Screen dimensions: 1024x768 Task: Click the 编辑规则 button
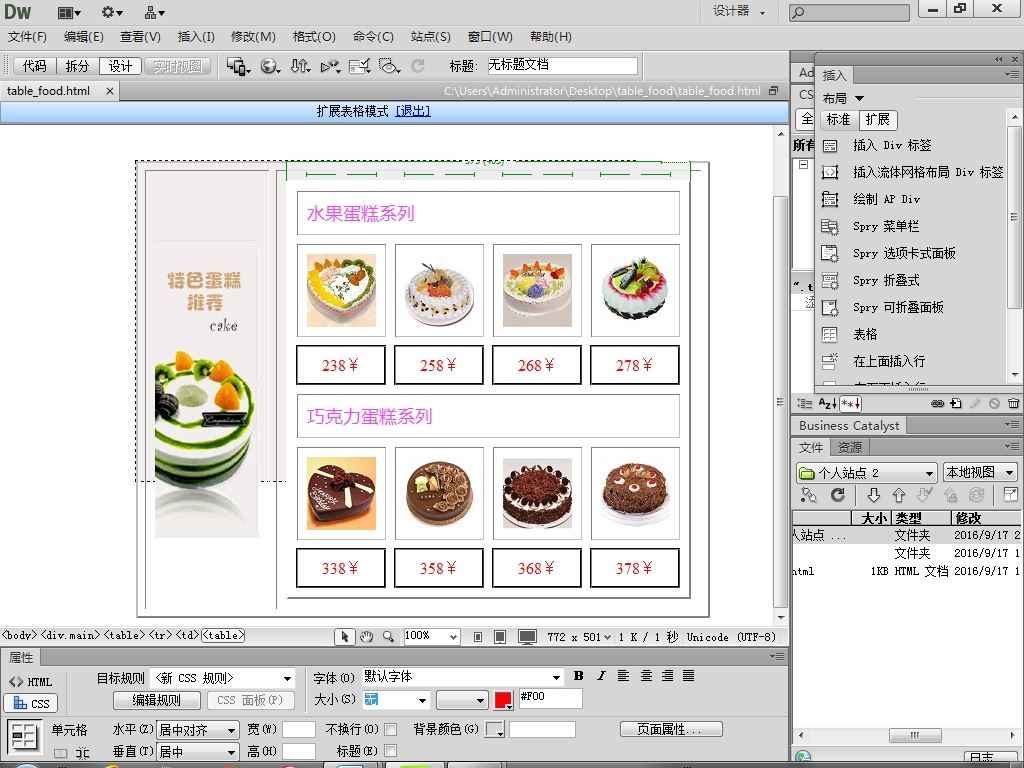[x=157, y=700]
